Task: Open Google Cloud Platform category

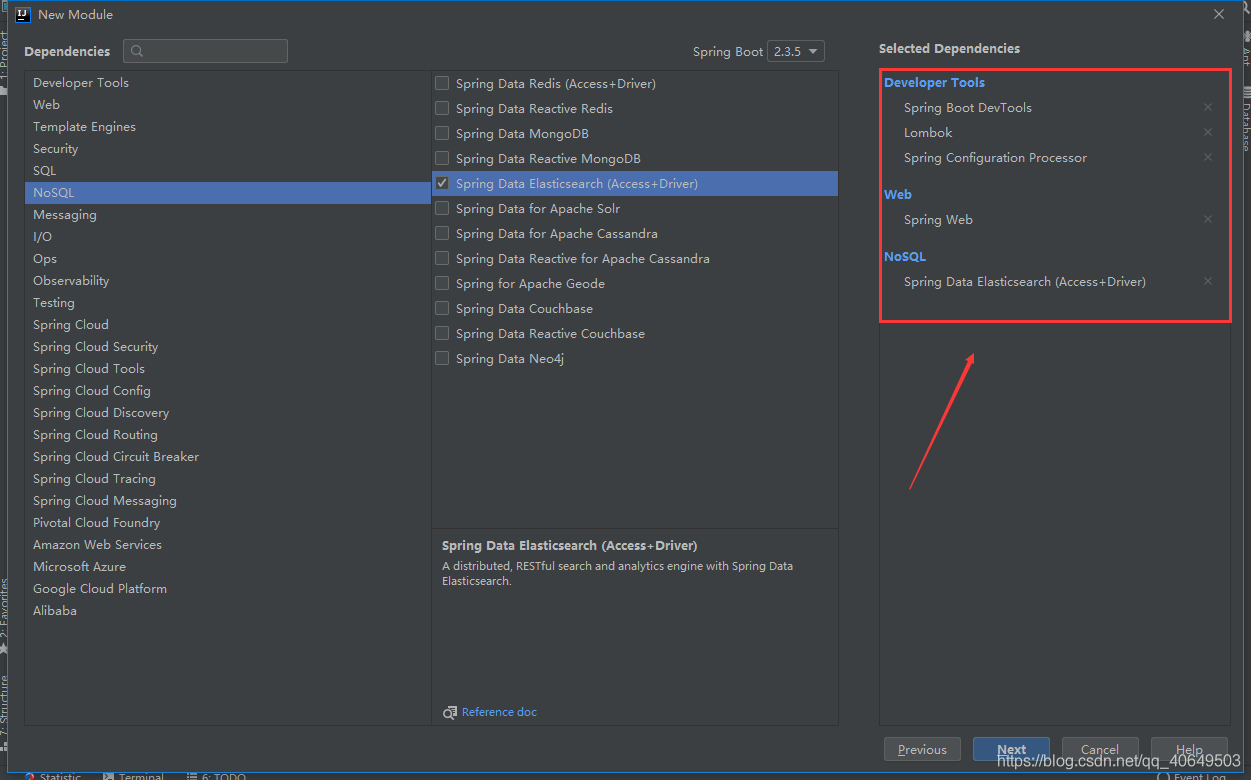Action: [x=228, y=588]
